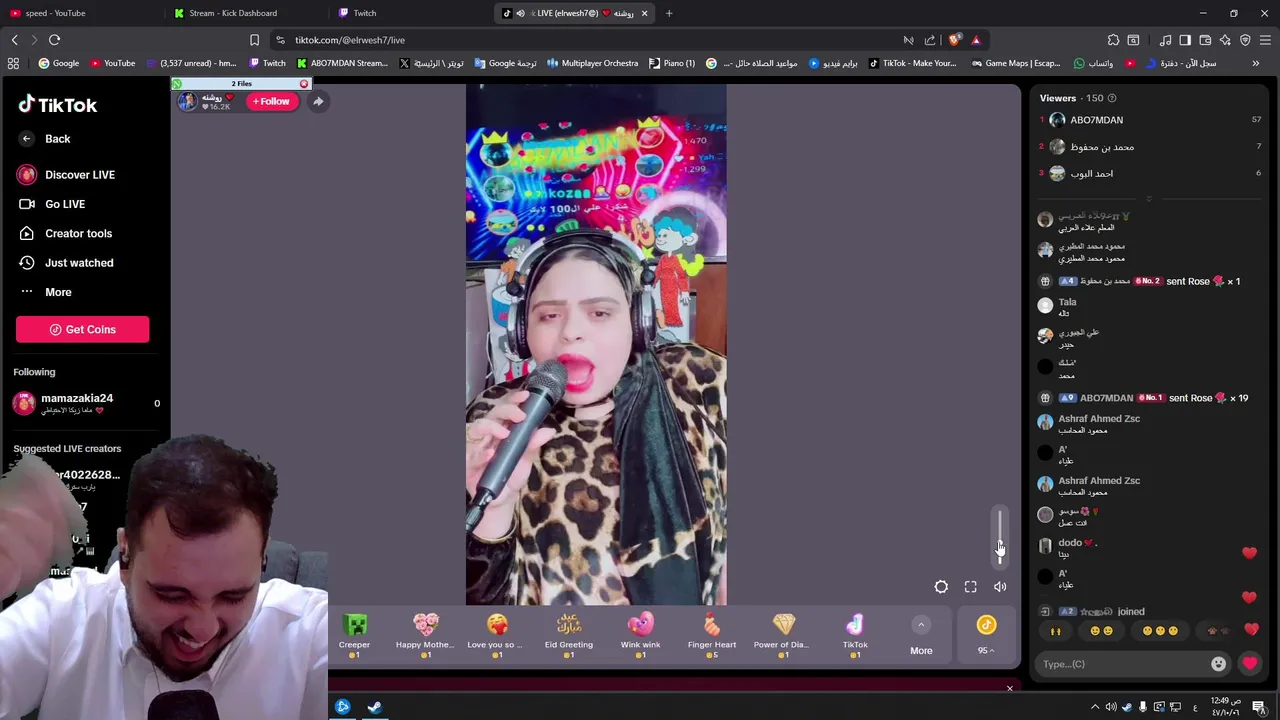Viewport: 1280px width, 720px height.
Task: Click the Follow button for streamer
Action: pos(271,101)
